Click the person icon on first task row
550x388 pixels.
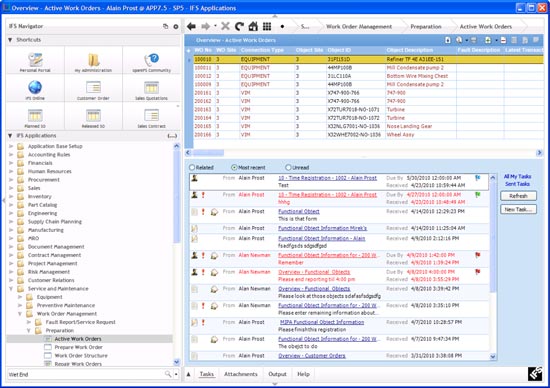coord(194,178)
